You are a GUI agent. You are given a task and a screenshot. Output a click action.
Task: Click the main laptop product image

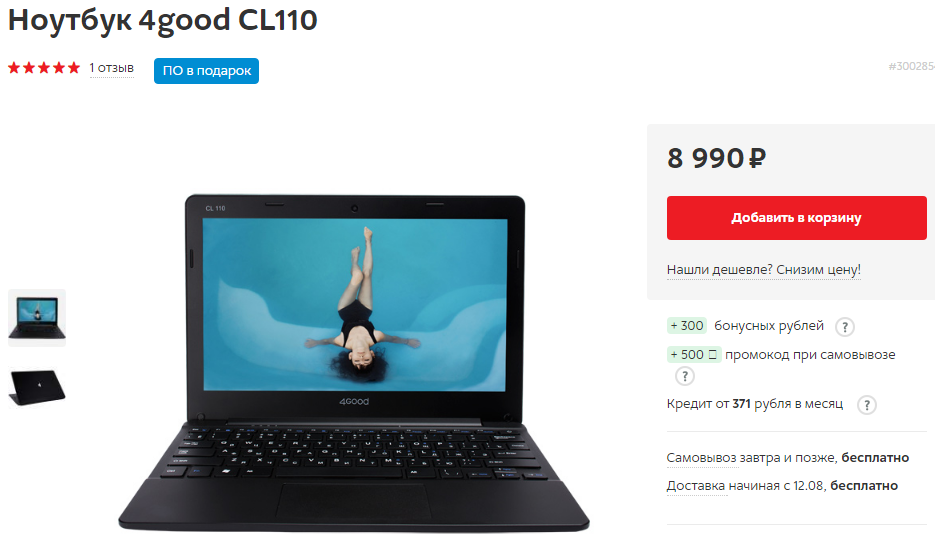[354, 362]
